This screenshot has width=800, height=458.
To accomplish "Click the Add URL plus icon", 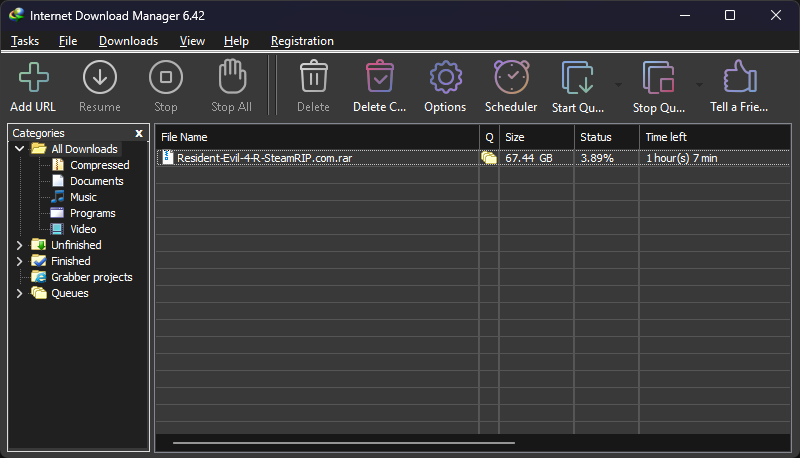I will (34, 77).
